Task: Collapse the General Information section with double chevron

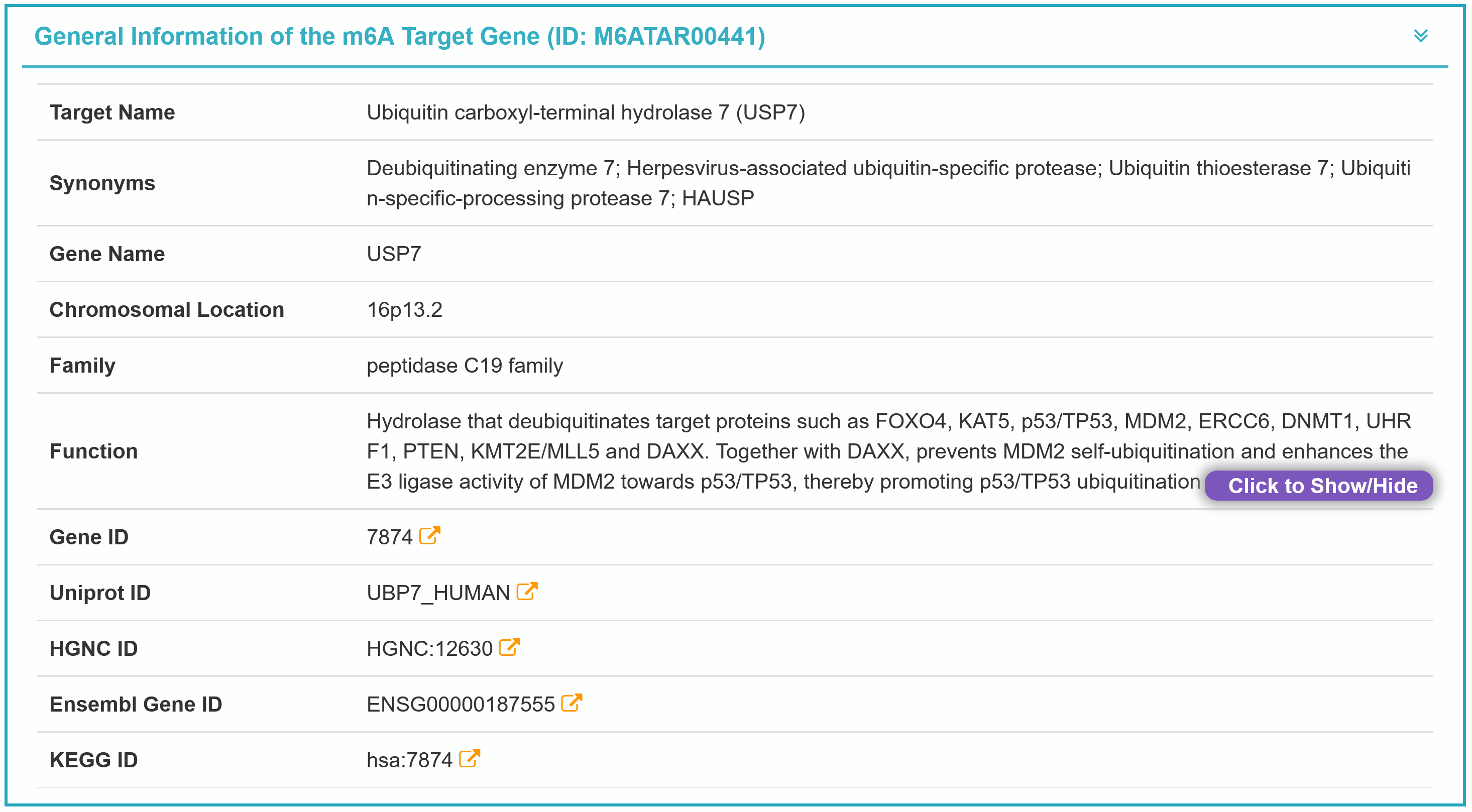Action: (1421, 36)
